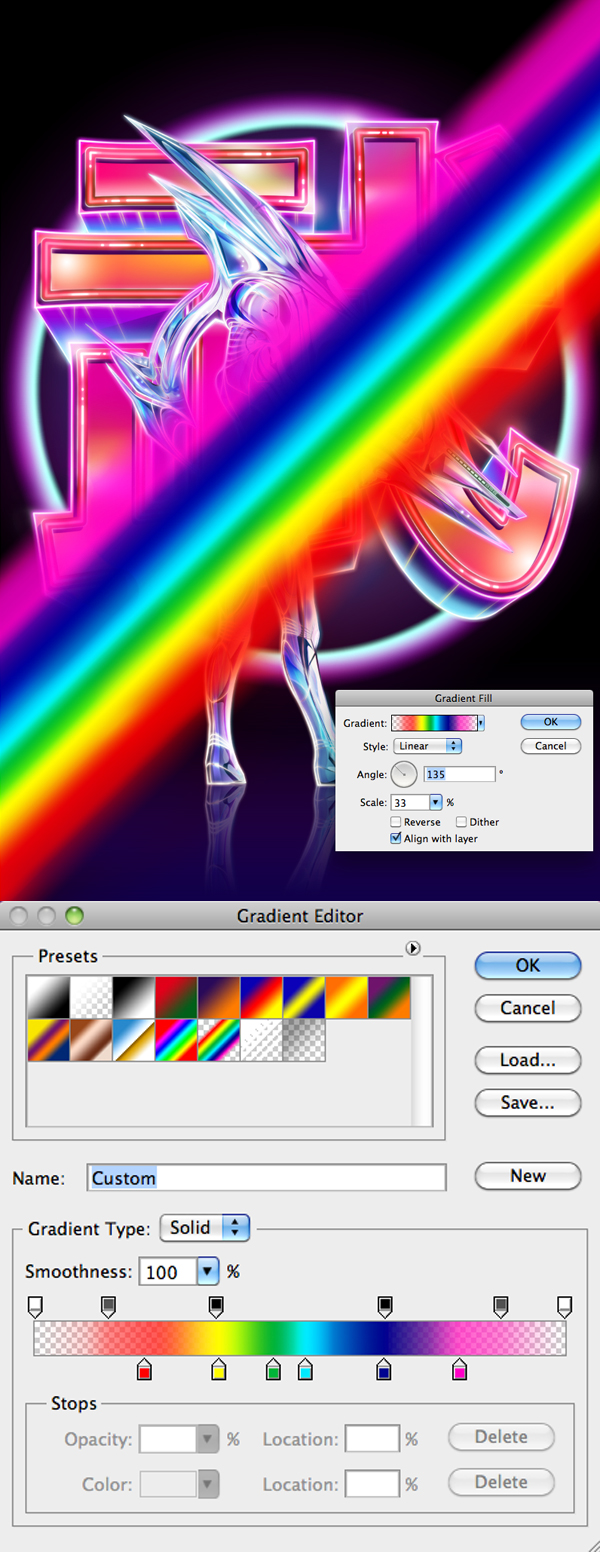Image resolution: width=600 pixels, height=1552 pixels.
Task: Click OK in the Gradient Editor
Action: click(x=528, y=965)
